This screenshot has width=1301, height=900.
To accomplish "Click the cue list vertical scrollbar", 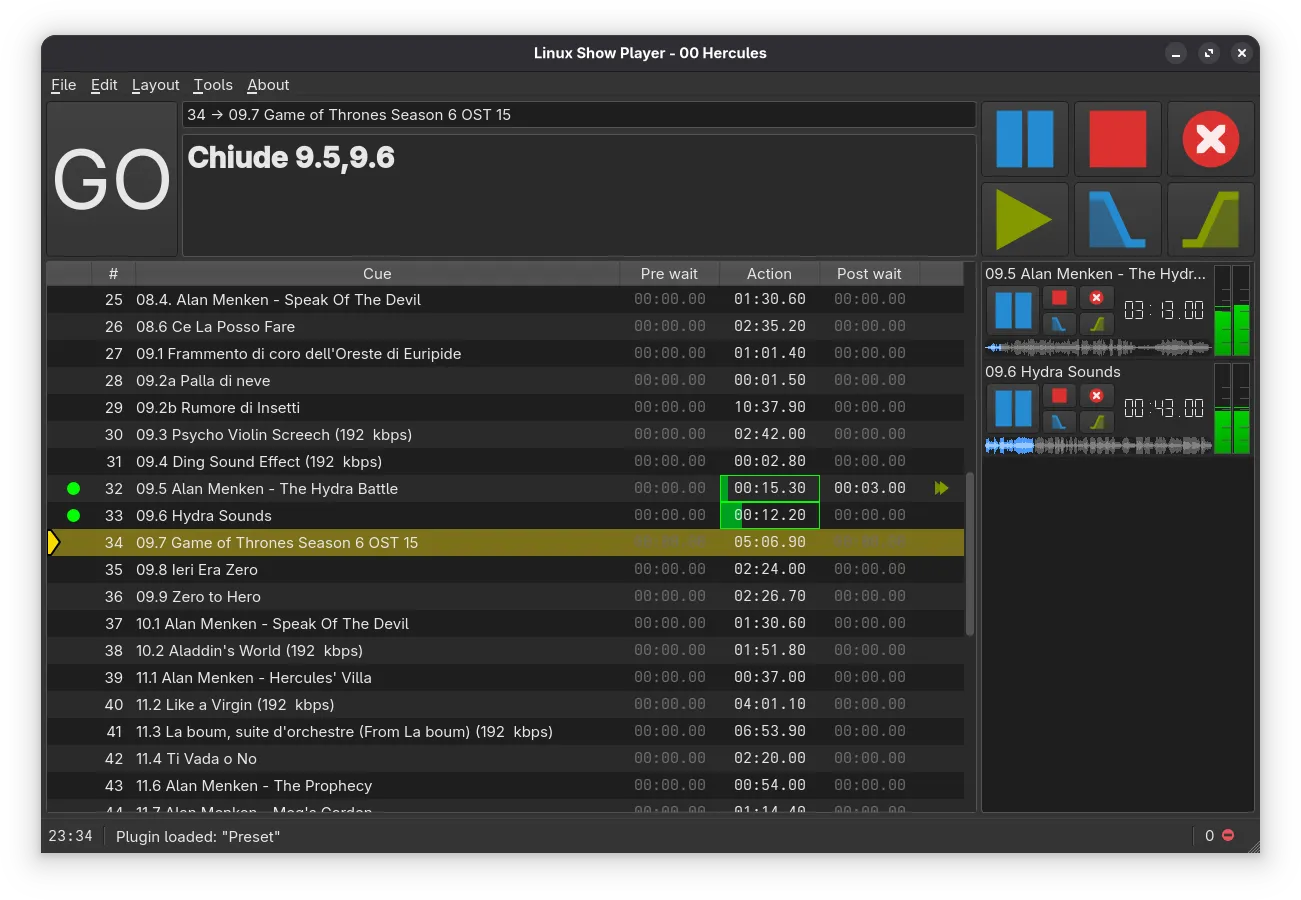I will (x=969, y=555).
